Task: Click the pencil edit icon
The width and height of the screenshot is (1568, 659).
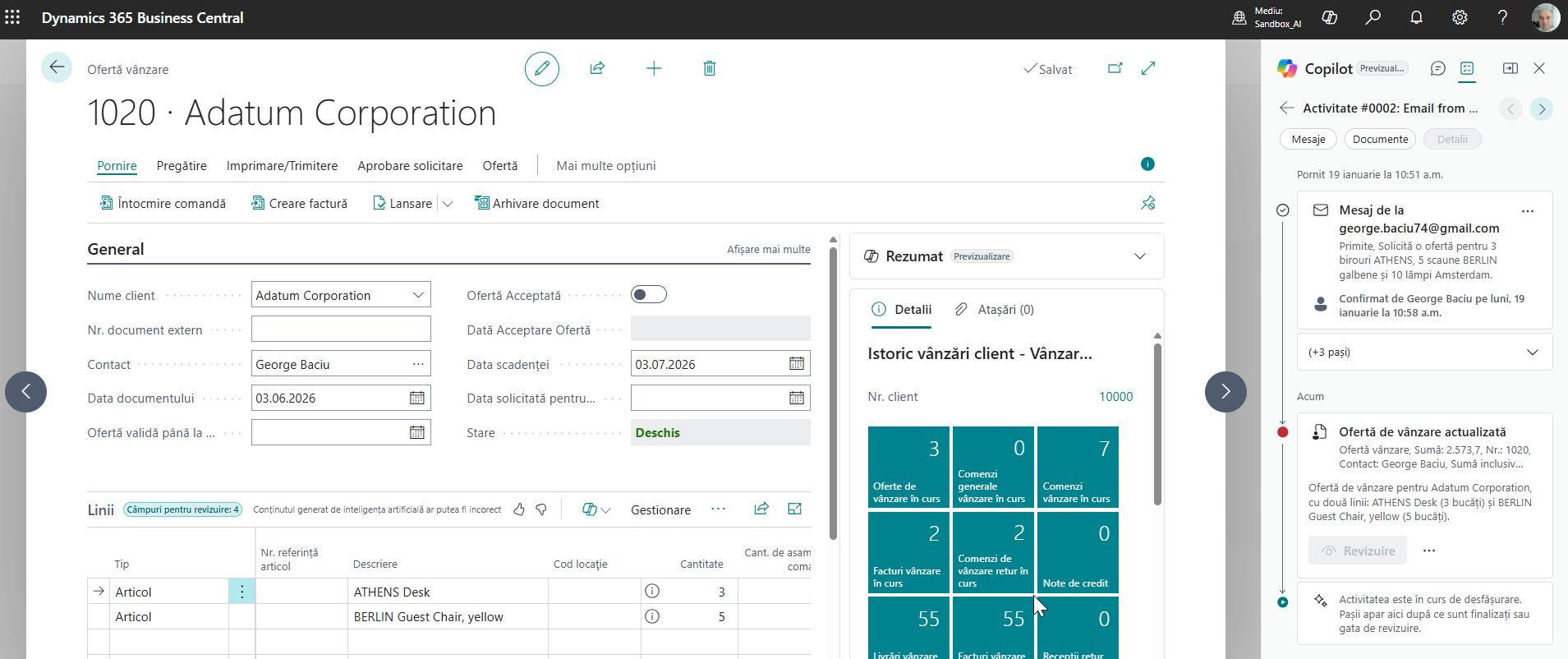Action: (542, 69)
